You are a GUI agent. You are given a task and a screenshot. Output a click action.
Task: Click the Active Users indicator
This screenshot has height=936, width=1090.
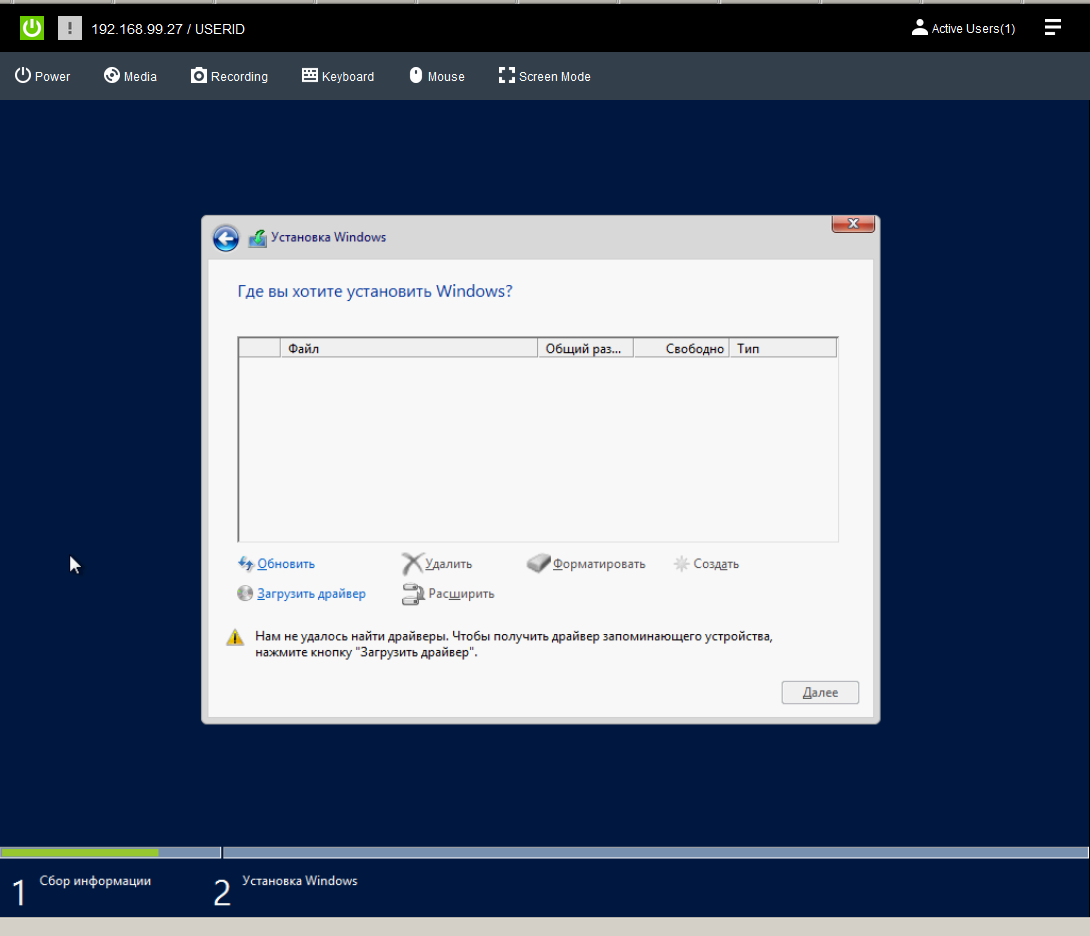963,29
